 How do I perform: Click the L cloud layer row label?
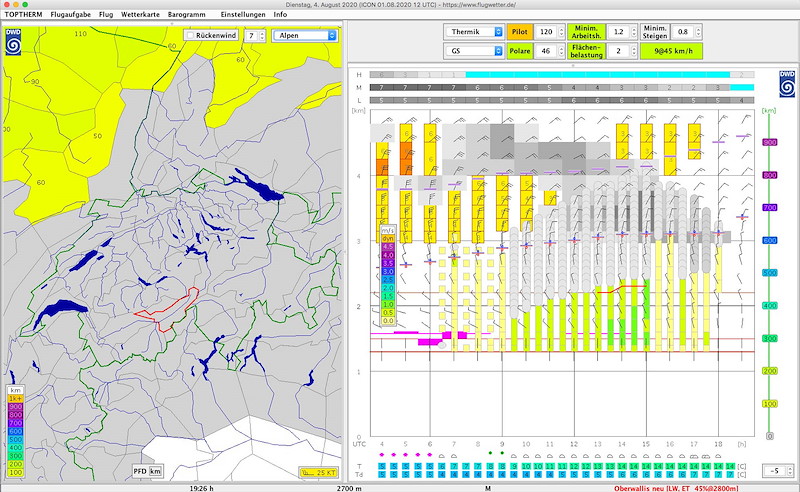(359, 101)
